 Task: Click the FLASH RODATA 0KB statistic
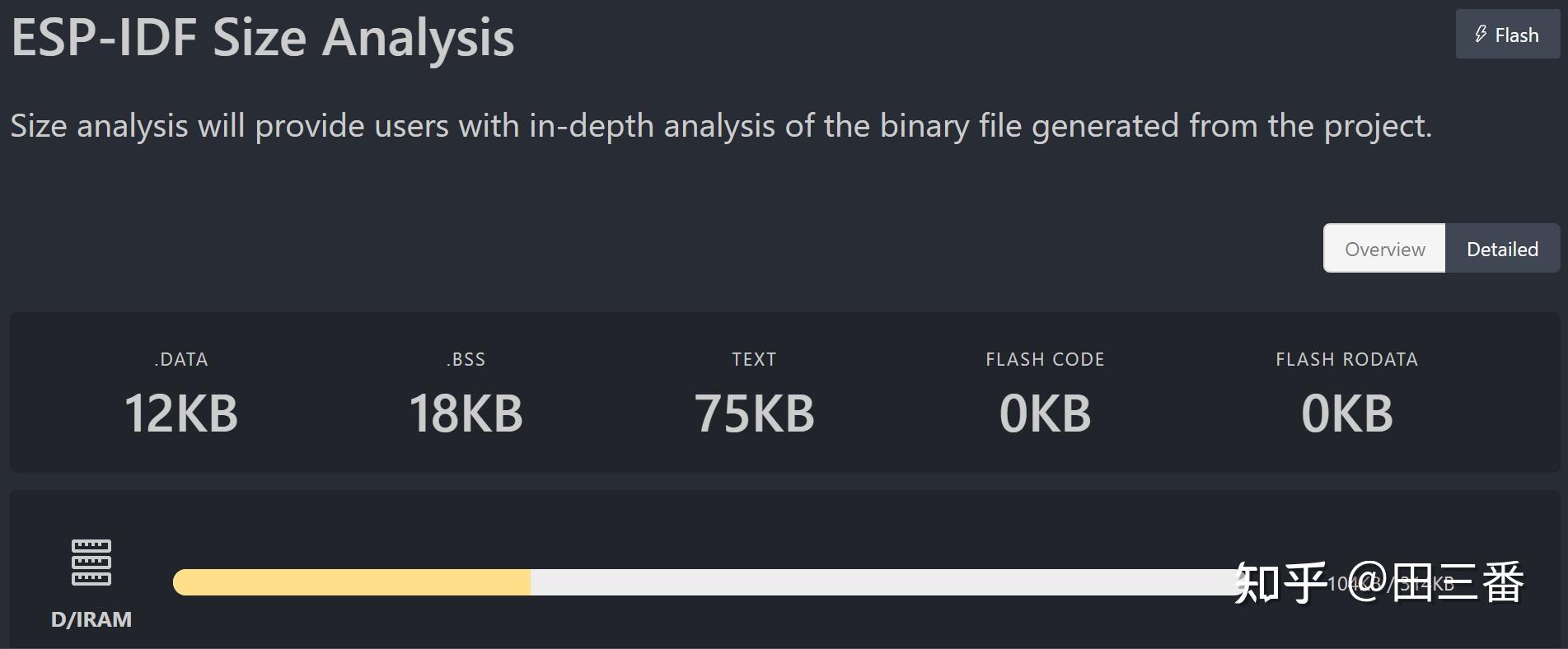point(1347,394)
